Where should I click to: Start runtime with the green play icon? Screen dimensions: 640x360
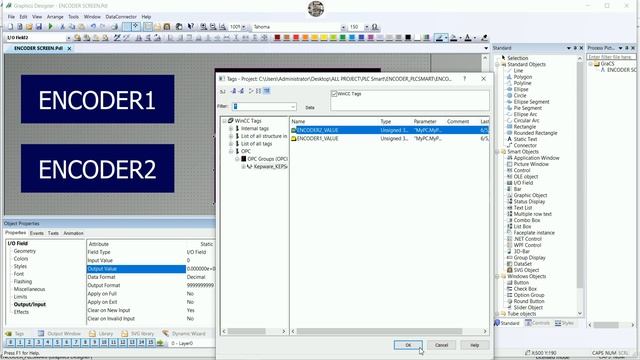[51, 27]
